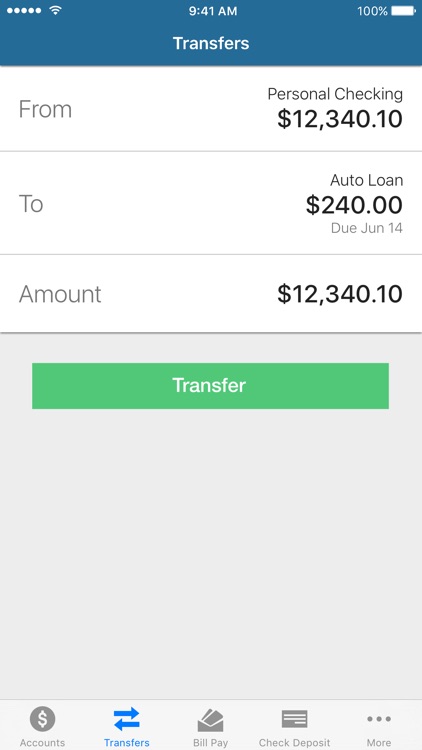The width and height of the screenshot is (422, 750).
Task: Tap the green Transfer button
Action: coord(211,386)
